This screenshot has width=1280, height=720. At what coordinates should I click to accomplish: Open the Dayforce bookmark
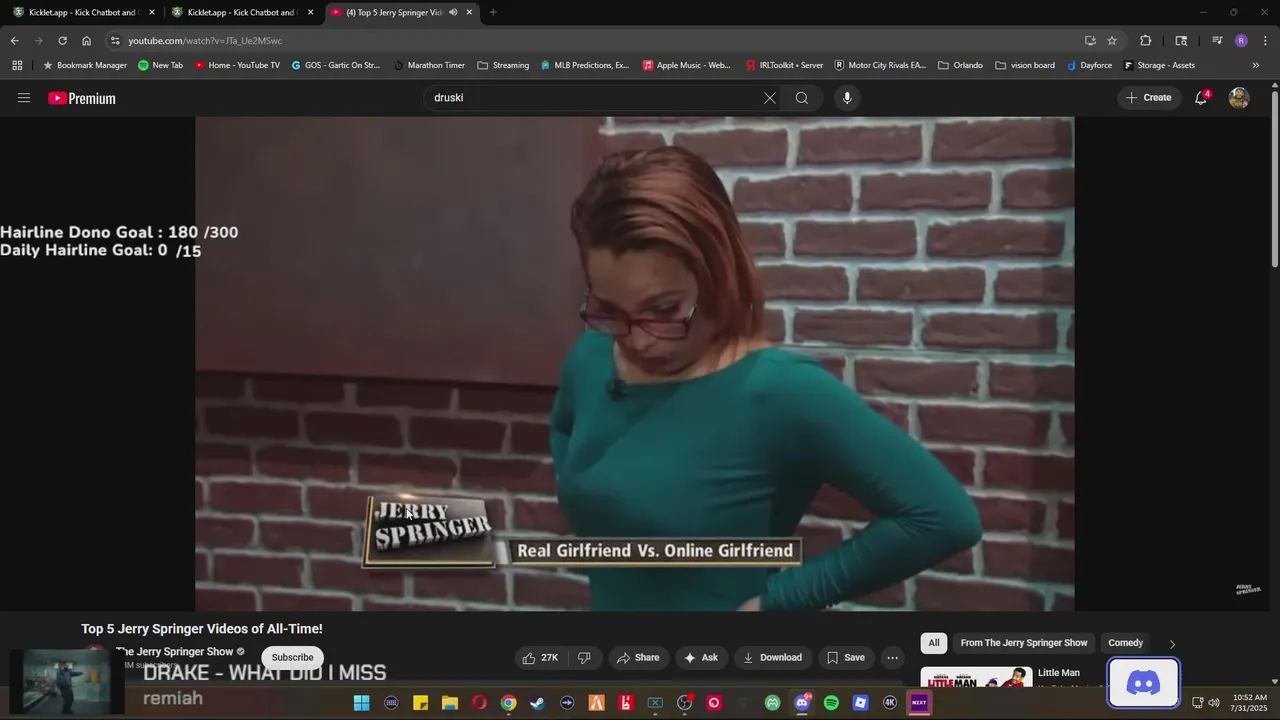pos(1089,65)
